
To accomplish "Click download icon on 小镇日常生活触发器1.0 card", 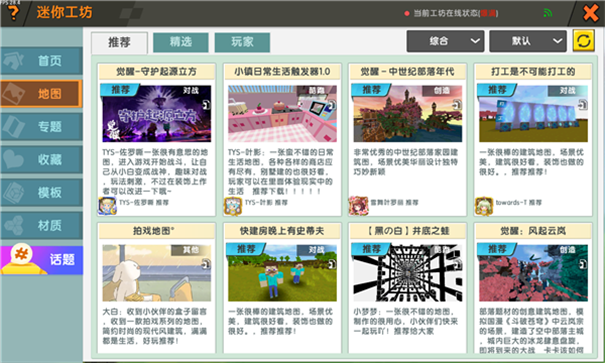I will click(x=332, y=105).
